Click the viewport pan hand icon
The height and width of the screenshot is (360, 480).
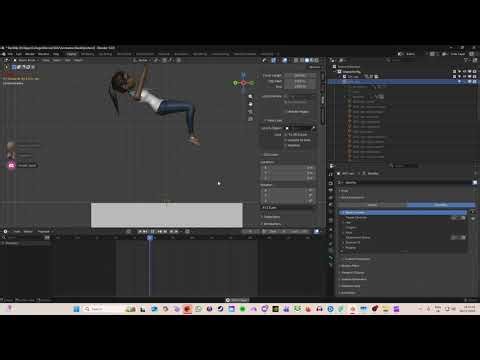(x=250, y=104)
